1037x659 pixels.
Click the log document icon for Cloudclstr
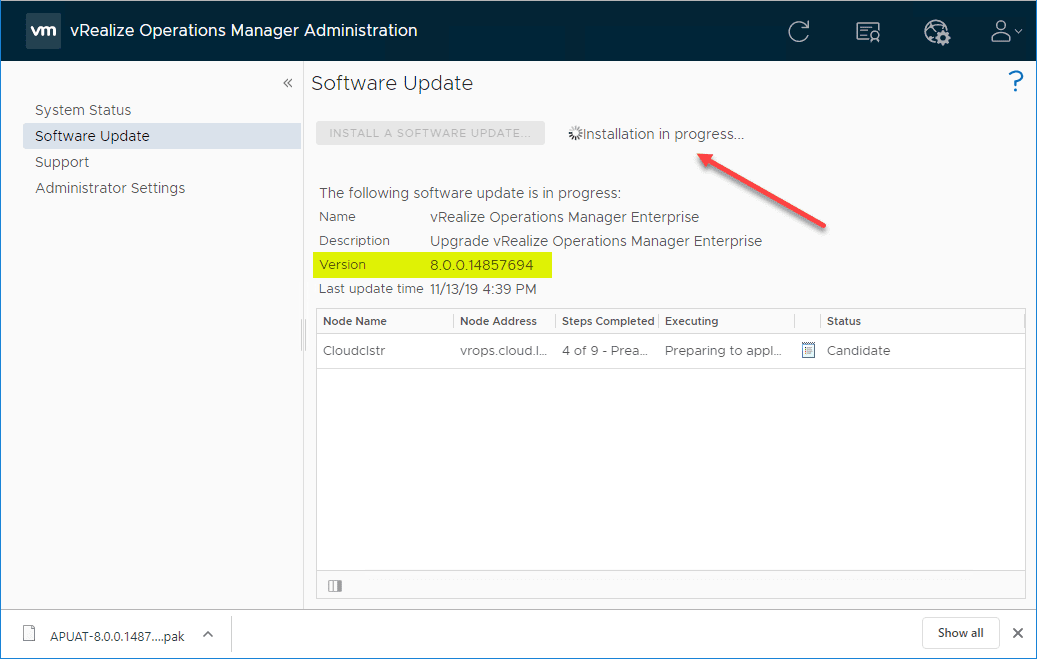pyautogui.click(x=808, y=350)
